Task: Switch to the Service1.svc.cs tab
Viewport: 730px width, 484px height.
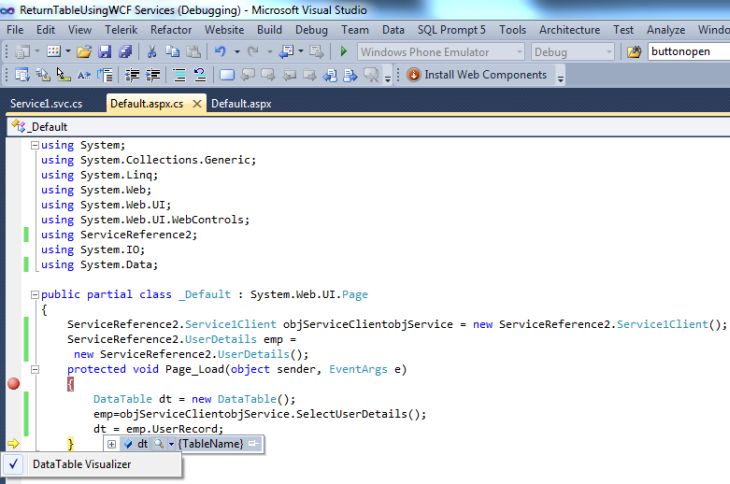Action: pos(46,104)
